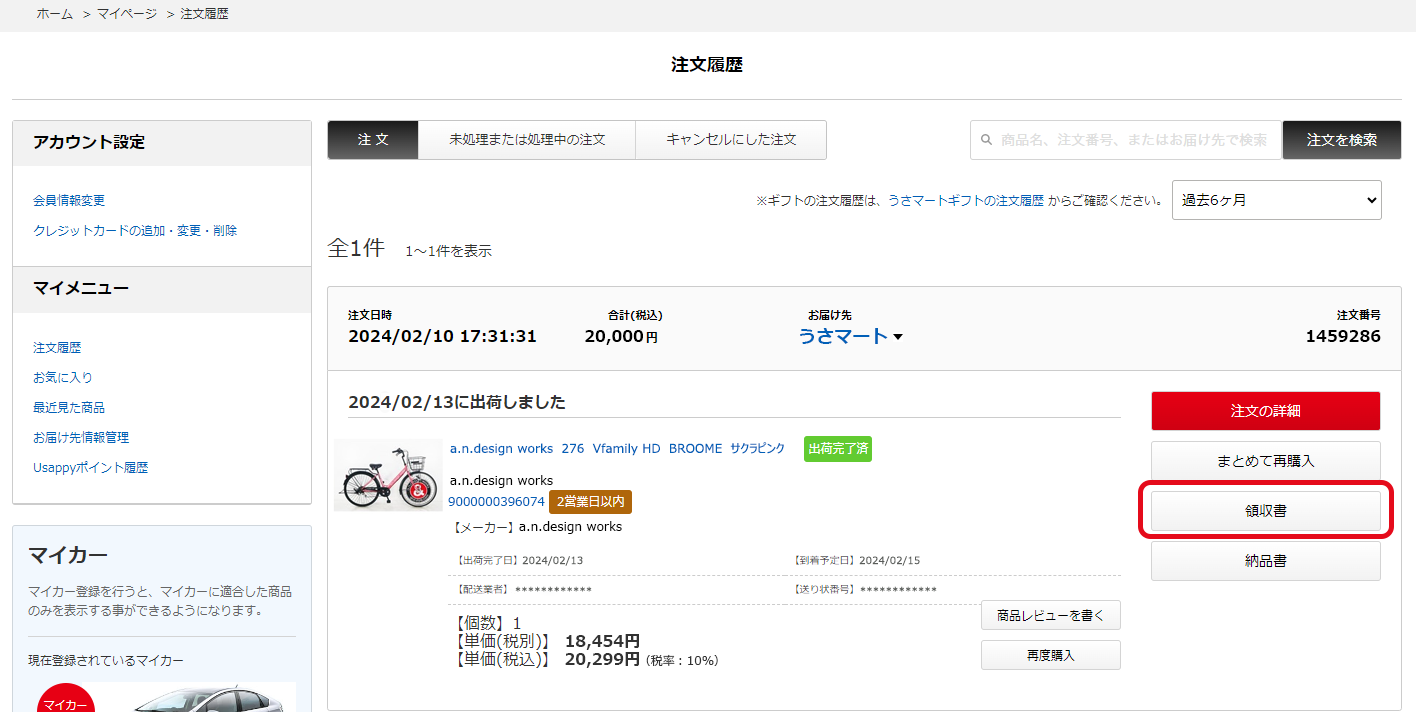Image resolution: width=1416 pixels, height=712 pixels.
Task: Click 商品レビューを書く button
Action: (x=1051, y=615)
